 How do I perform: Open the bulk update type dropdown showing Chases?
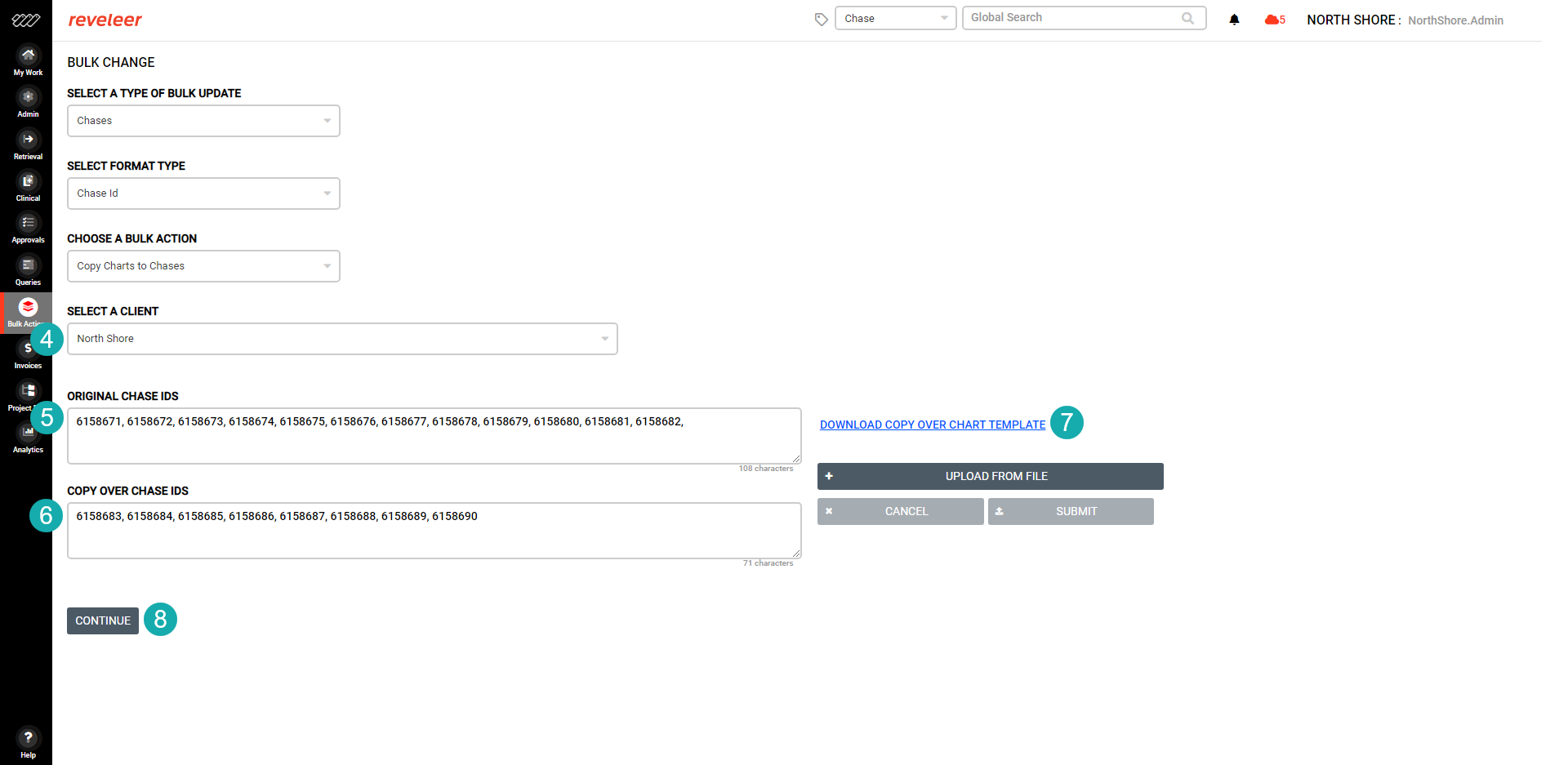(203, 121)
